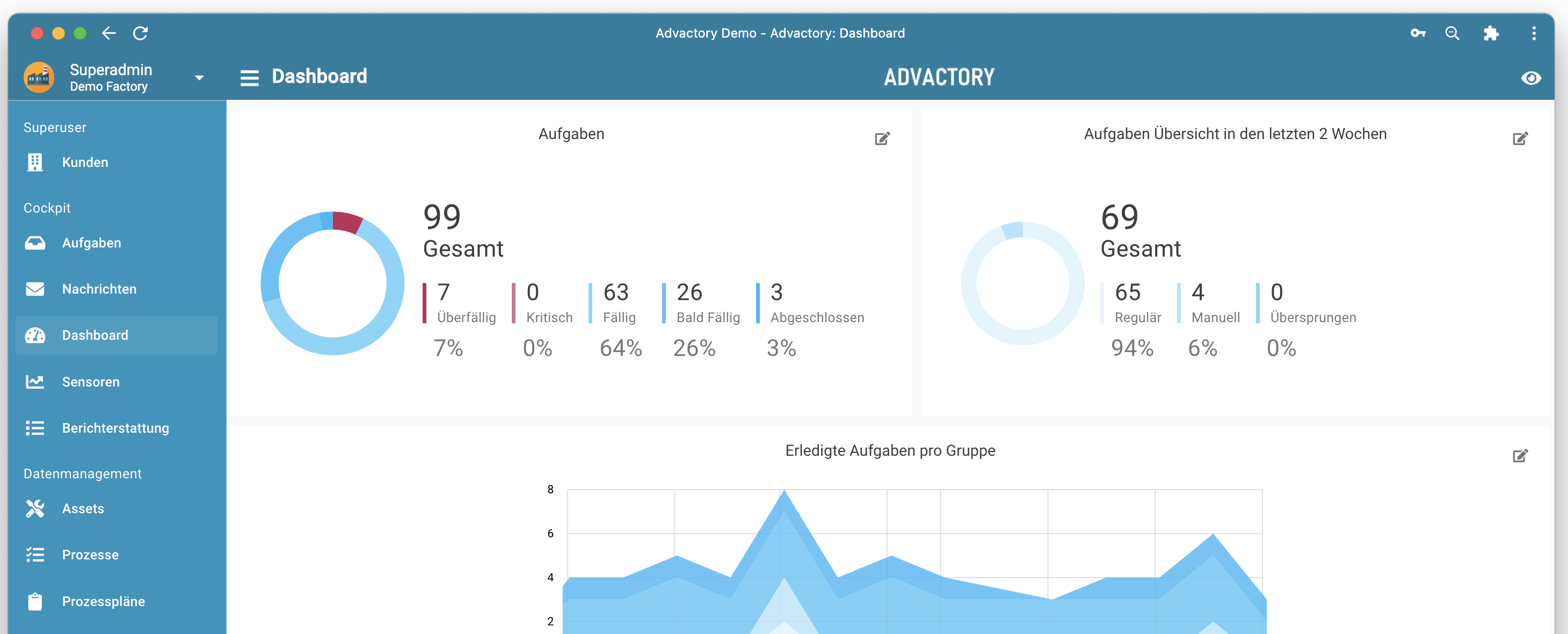
Task: Click the 94% Regulär percentage
Action: click(1132, 348)
